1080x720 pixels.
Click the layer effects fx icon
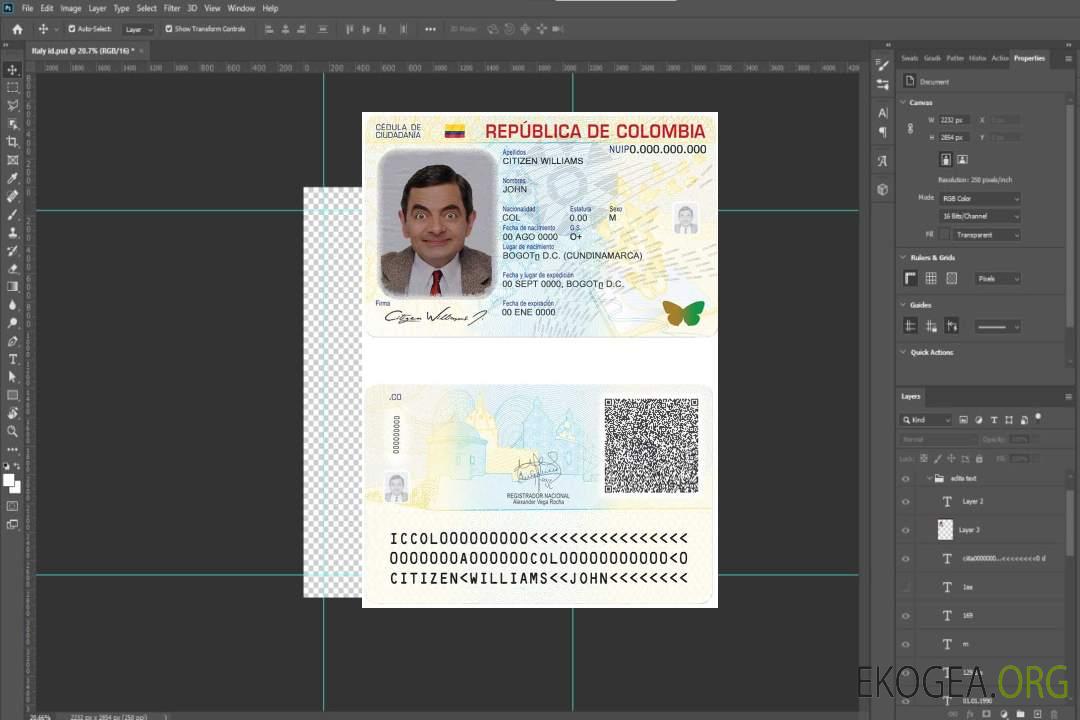point(970,714)
